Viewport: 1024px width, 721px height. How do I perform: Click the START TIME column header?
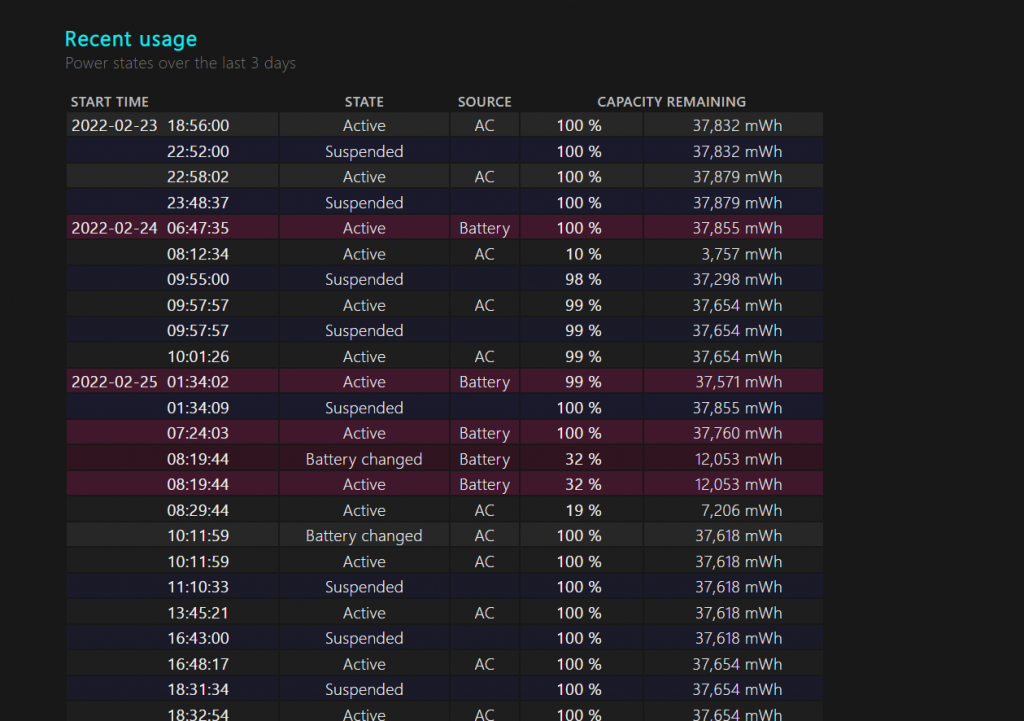point(109,102)
